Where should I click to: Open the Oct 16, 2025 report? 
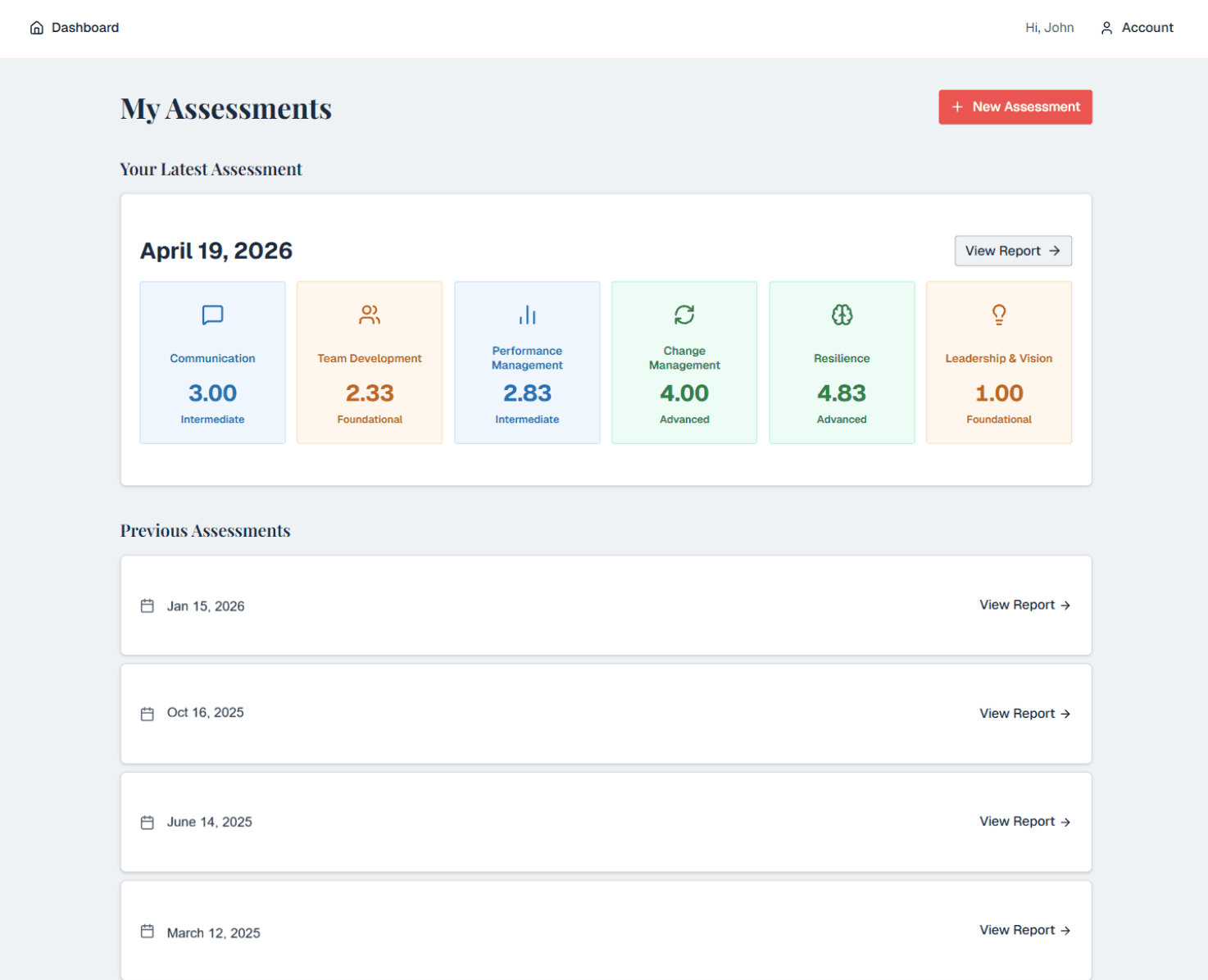pos(1024,713)
